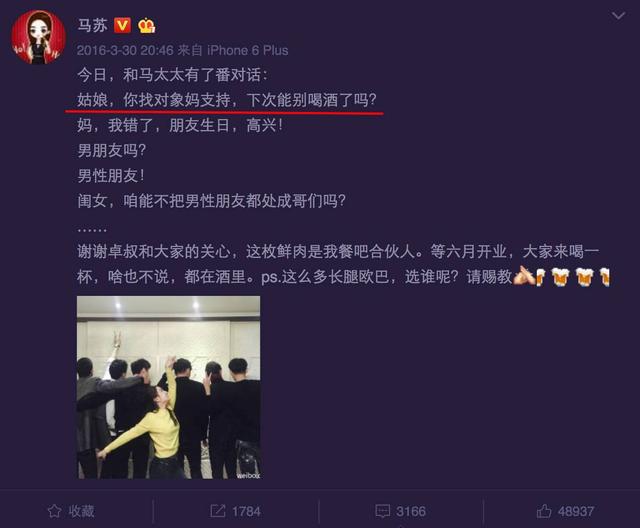Click the first line of post text
640x528 pixels.
pyautogui.click(x=173, y=75)
